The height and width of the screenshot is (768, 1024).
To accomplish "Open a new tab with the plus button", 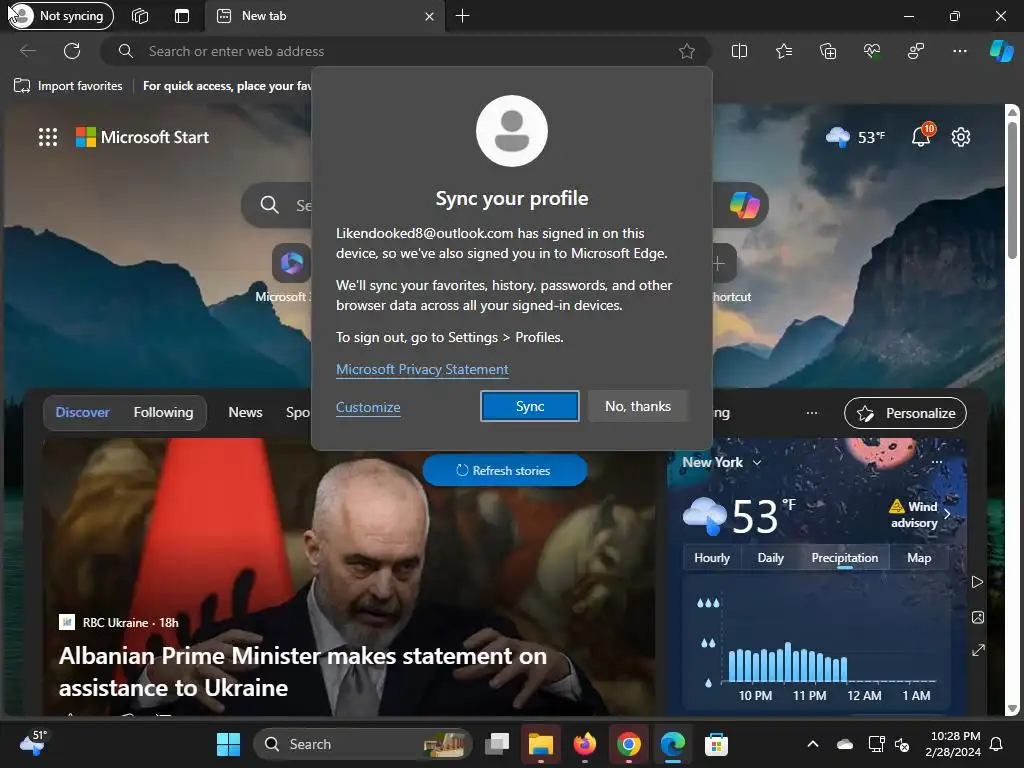I will click(x=462, y=16).
